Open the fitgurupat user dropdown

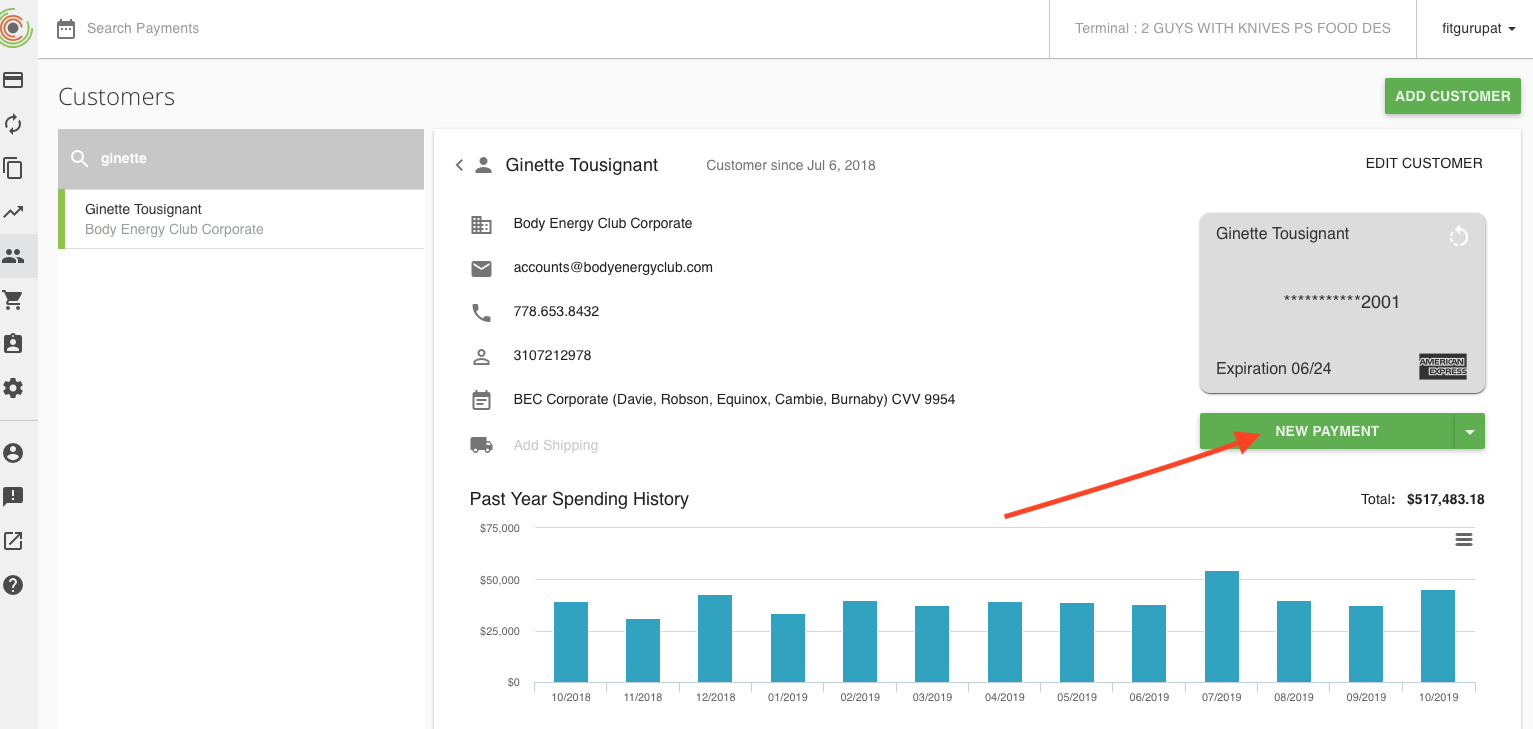click(x=1478, y=29)
